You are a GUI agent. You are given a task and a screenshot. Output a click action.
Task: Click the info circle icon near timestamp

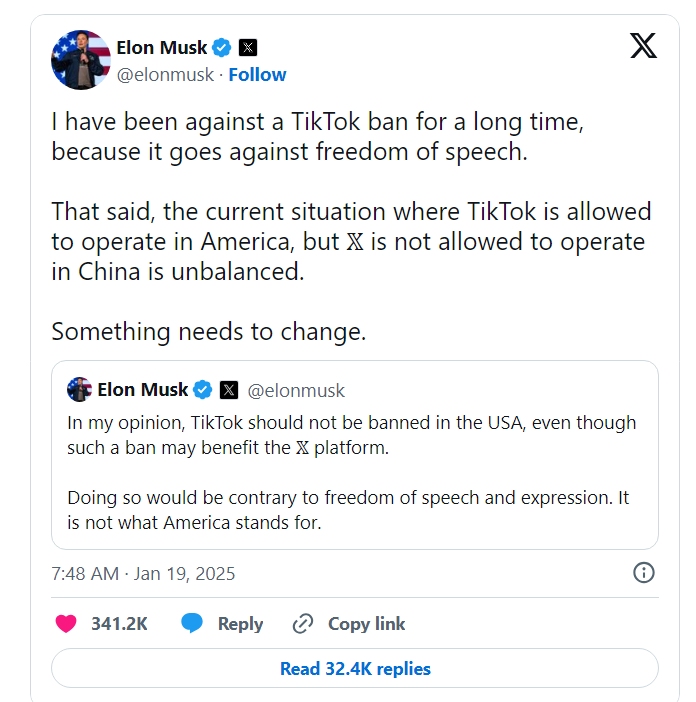click(x=644, y=573)
